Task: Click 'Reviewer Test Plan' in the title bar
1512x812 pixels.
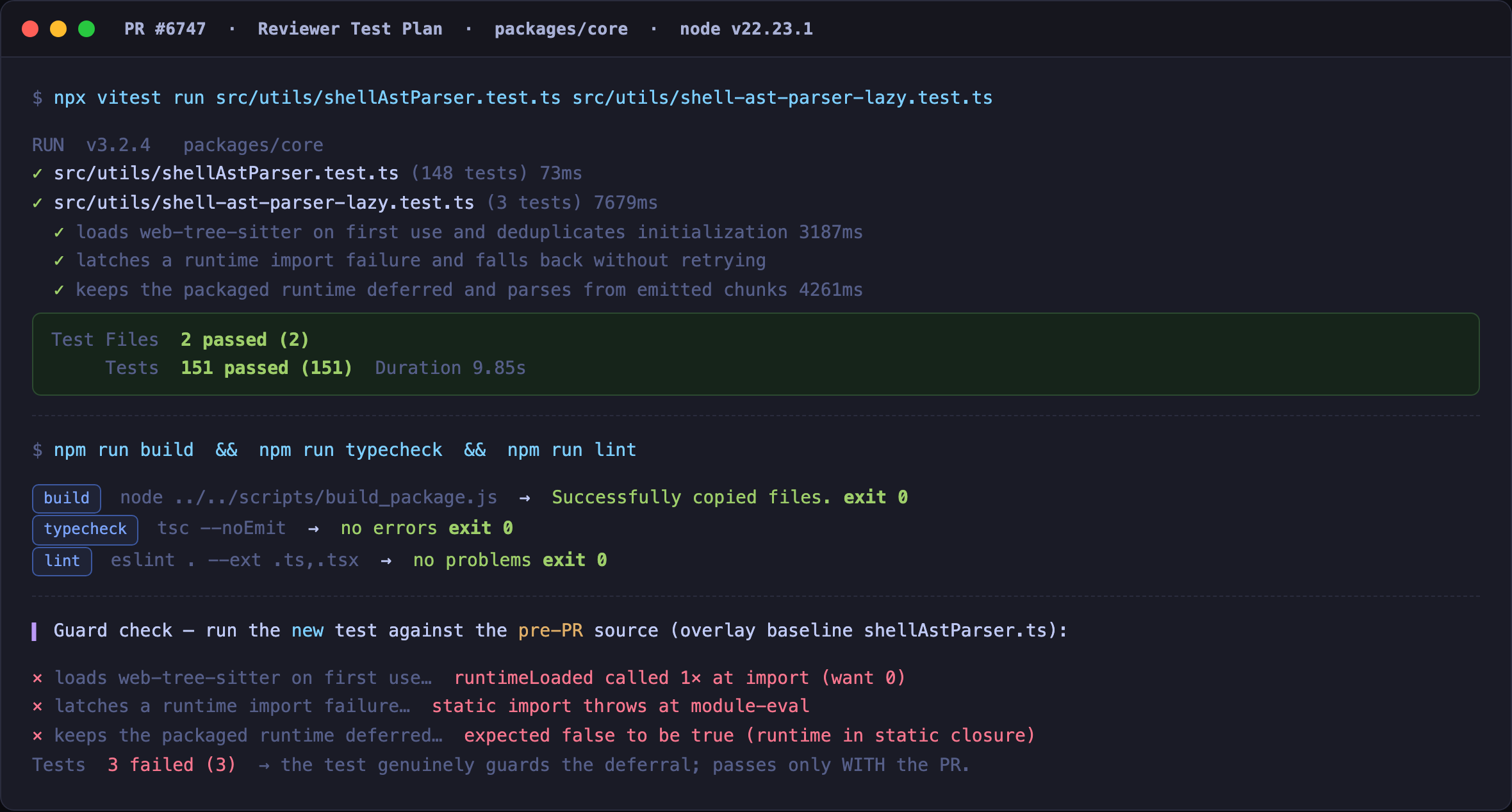Action: click(350, 29)
